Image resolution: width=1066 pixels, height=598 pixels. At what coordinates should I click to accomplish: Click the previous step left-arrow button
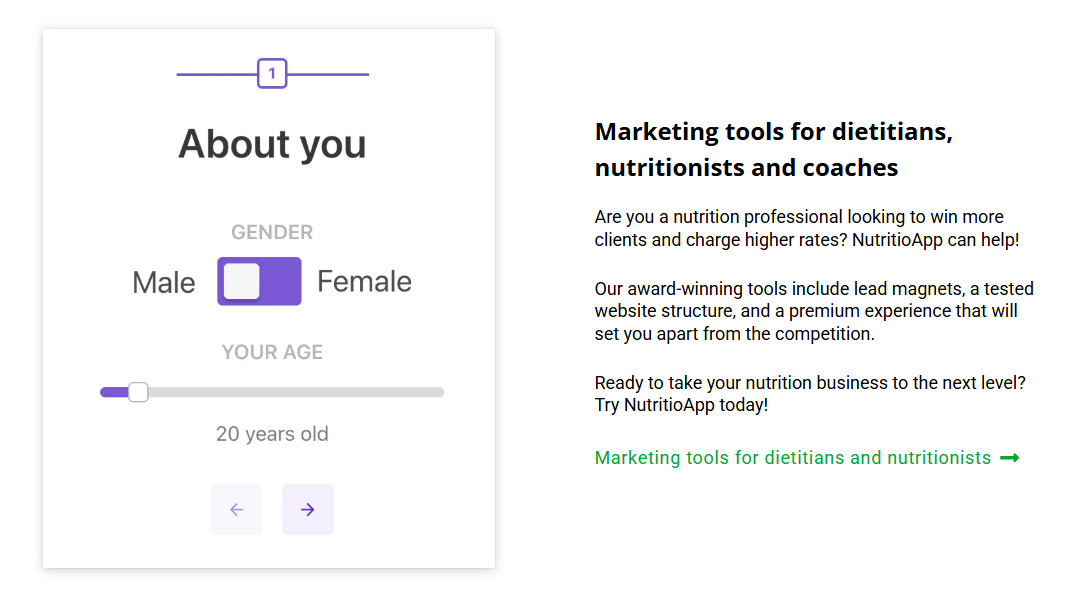(236, 510)
